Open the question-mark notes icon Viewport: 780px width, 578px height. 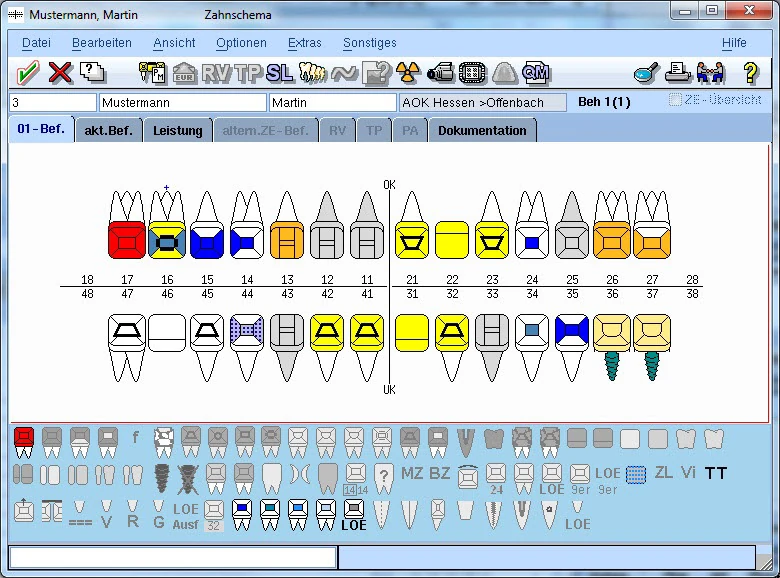pyautogui.click(x=93, y=72)
